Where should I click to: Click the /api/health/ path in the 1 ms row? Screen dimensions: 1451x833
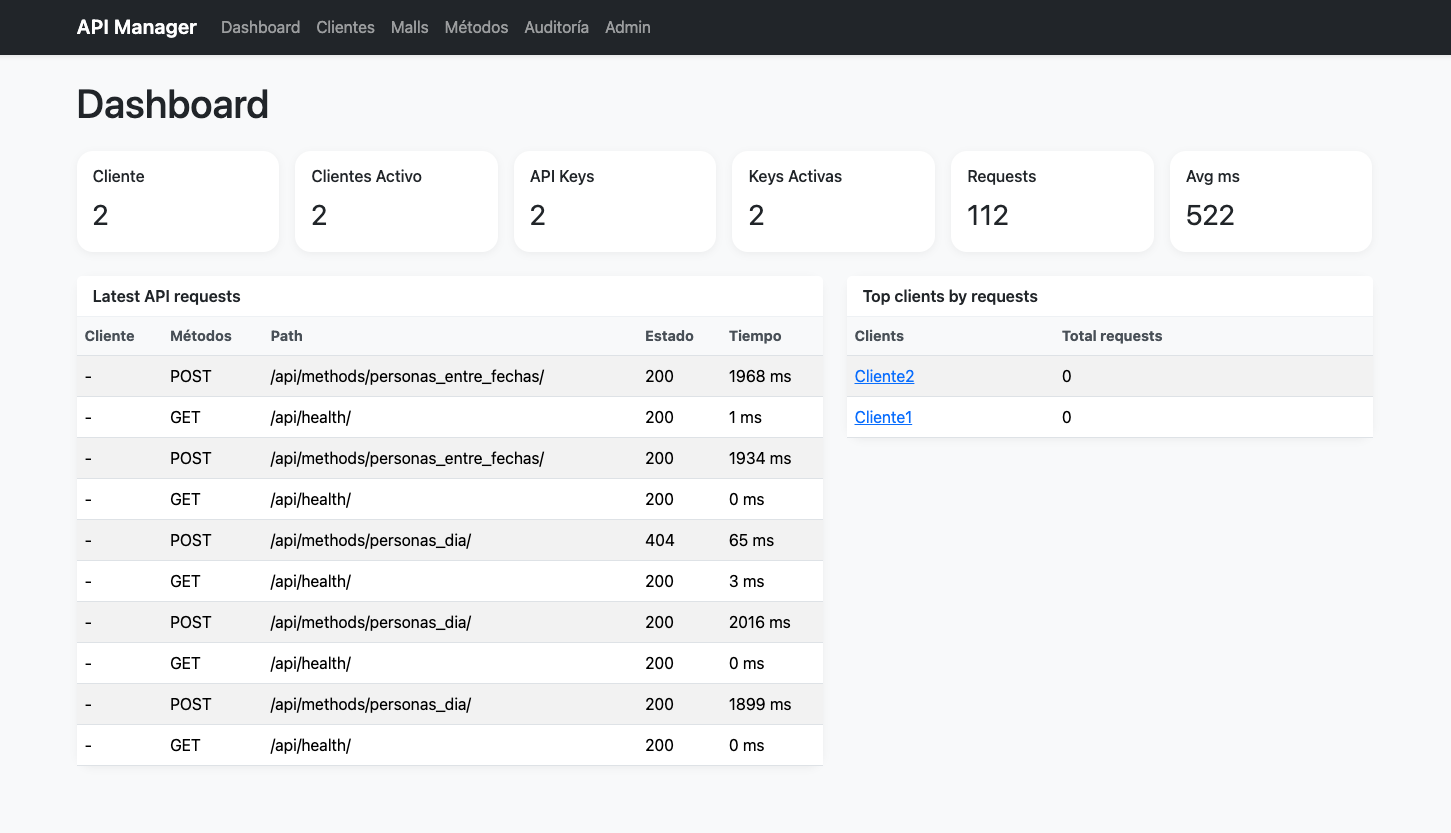311,417
